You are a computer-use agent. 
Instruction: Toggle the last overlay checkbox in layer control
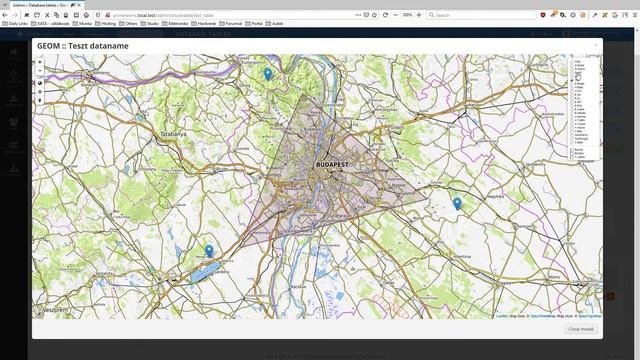click(572, 157)
